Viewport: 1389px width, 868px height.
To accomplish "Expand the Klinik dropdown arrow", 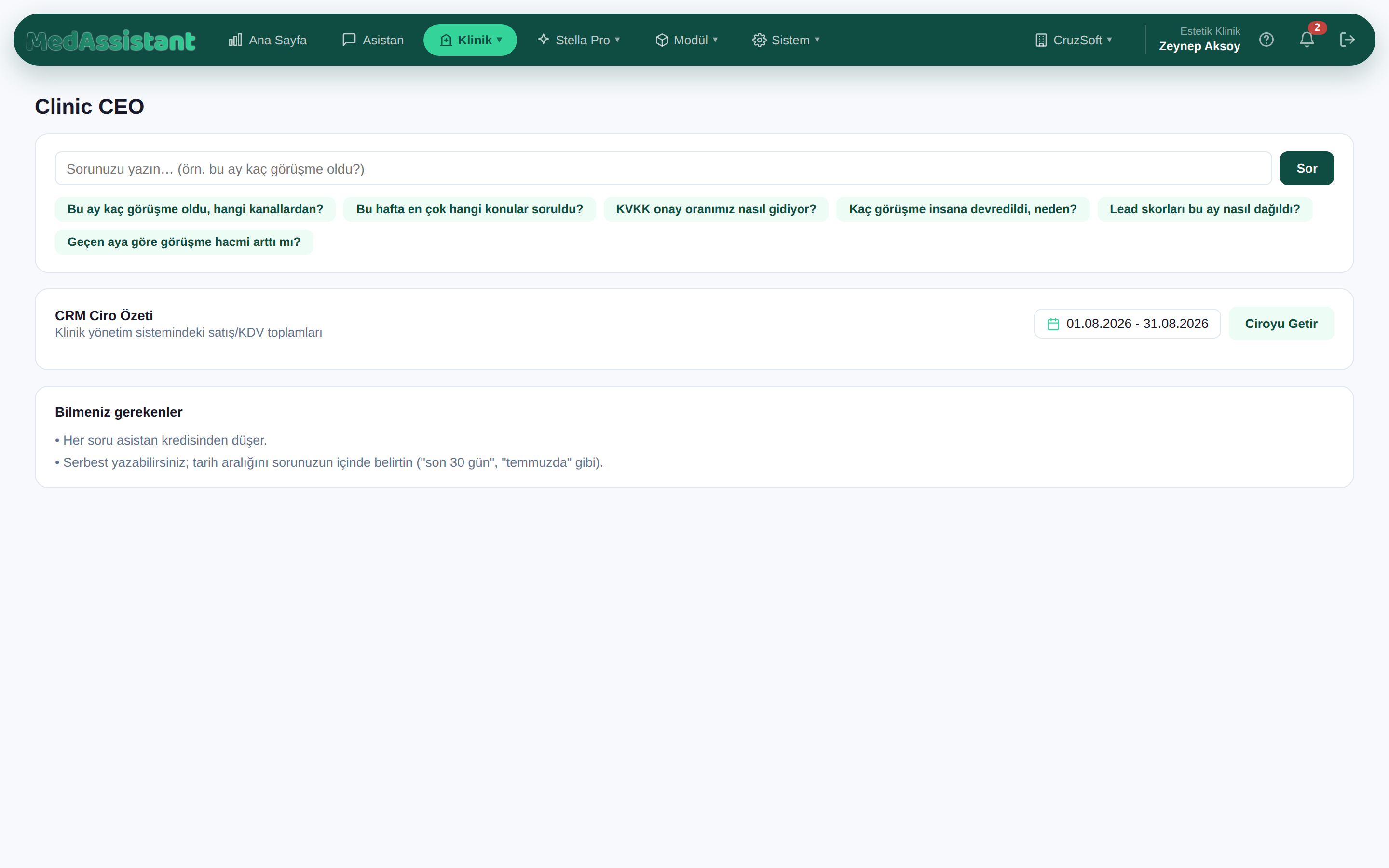I will tap(499, 40).
